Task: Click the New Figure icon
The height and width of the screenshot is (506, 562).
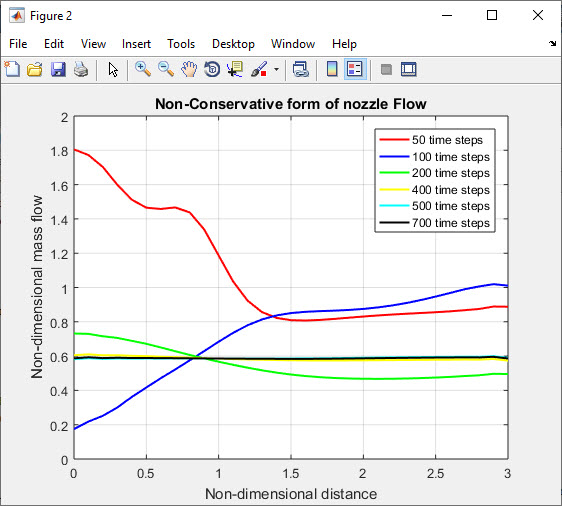Action: click(12, 69)
